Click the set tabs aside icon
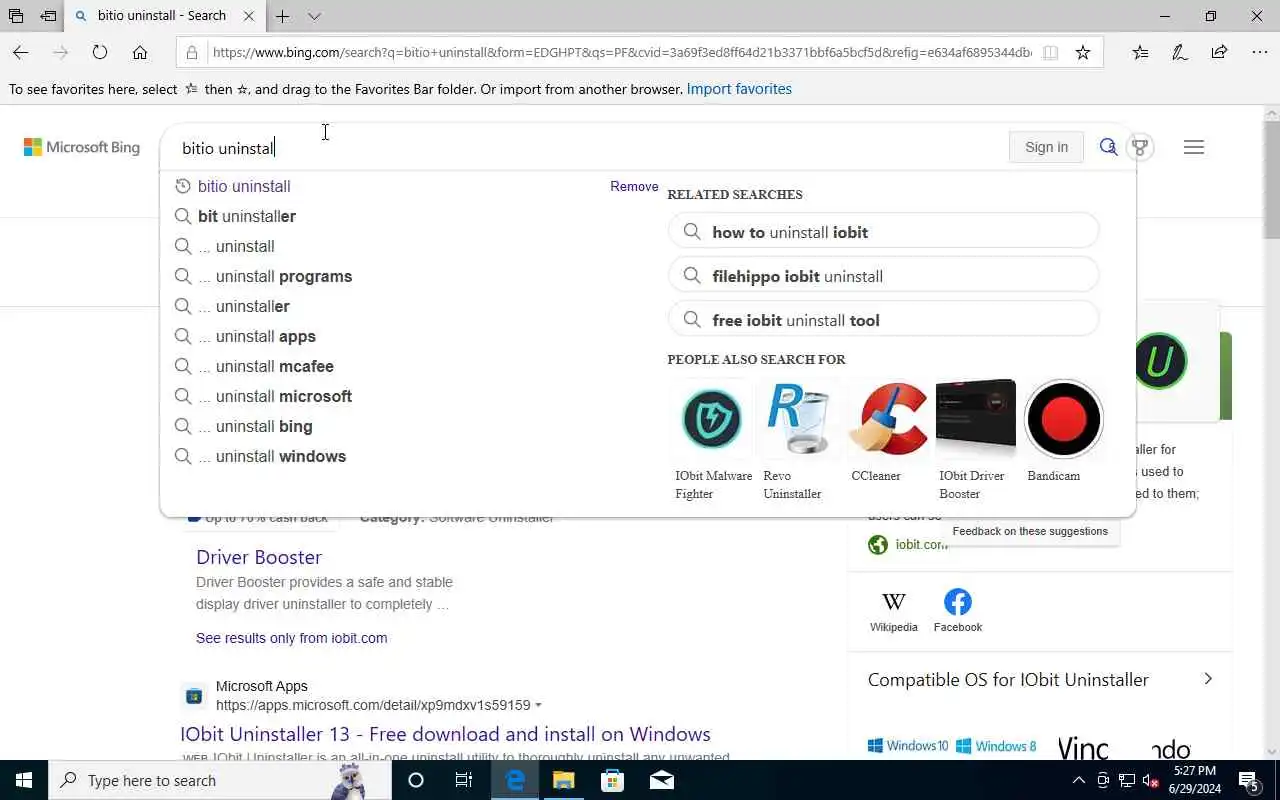Image resolution: width=1280 pixels, height=800 pixels. point(48,16)
